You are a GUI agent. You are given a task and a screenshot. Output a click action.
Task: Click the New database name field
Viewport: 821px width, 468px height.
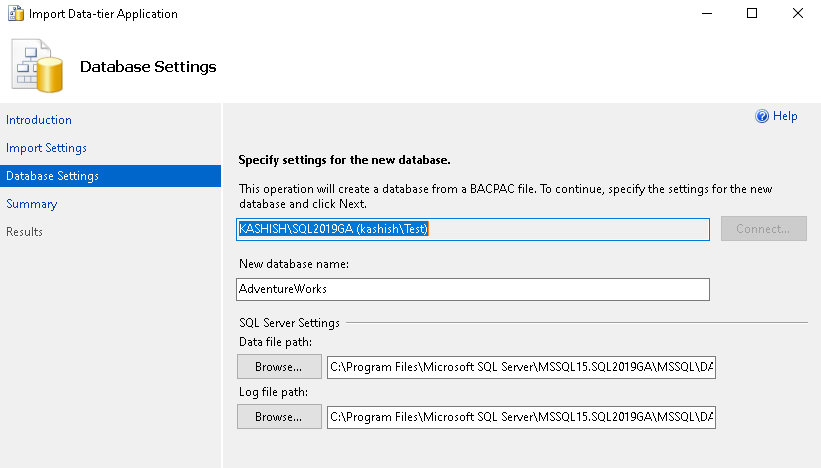(x=472, y=289)
